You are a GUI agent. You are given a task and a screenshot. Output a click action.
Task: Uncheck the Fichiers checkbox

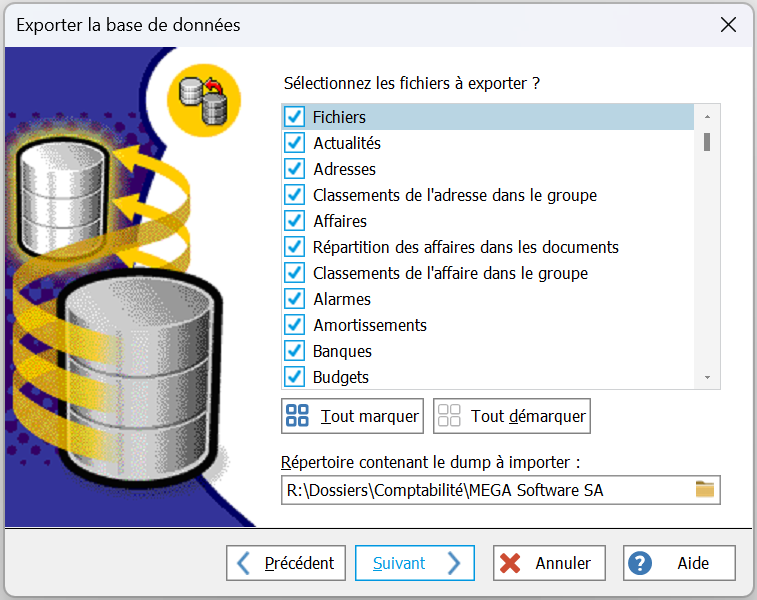295,117
